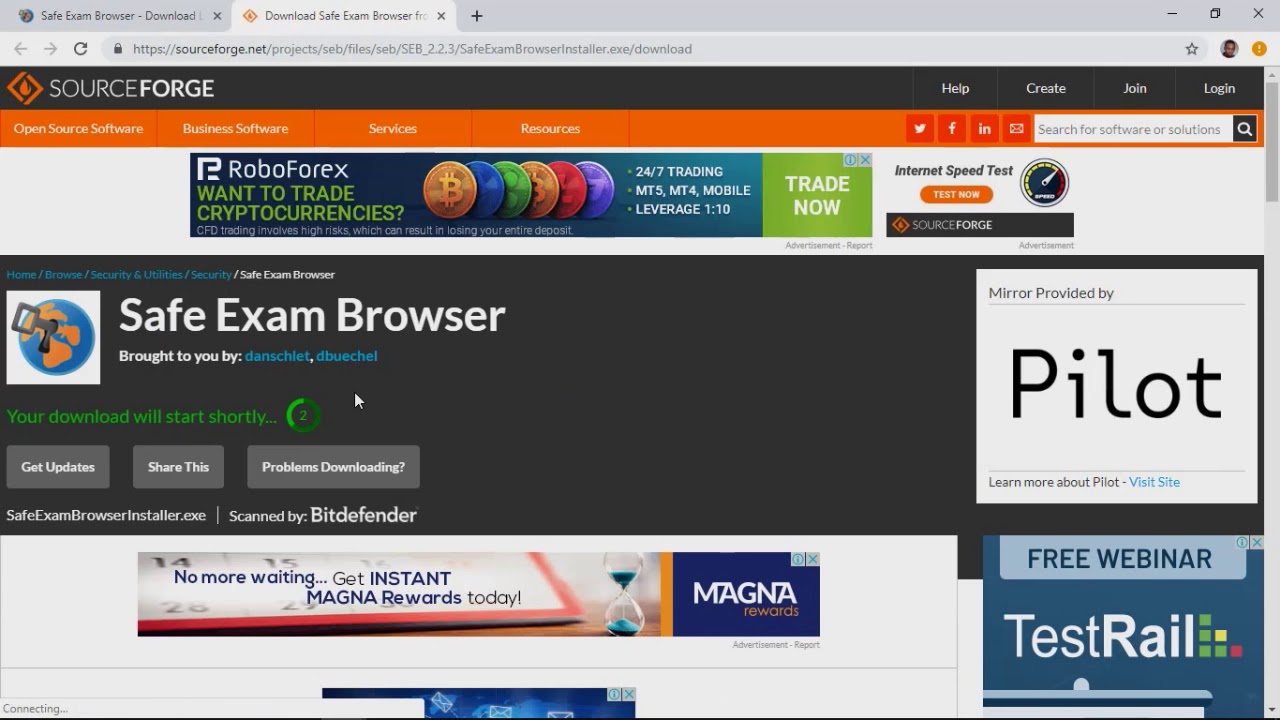Image resolution: width=1280 pixels, height=720 pixels.
Task: Click AdChoices icon on RoboForex ad
Action: pos(851,160)
